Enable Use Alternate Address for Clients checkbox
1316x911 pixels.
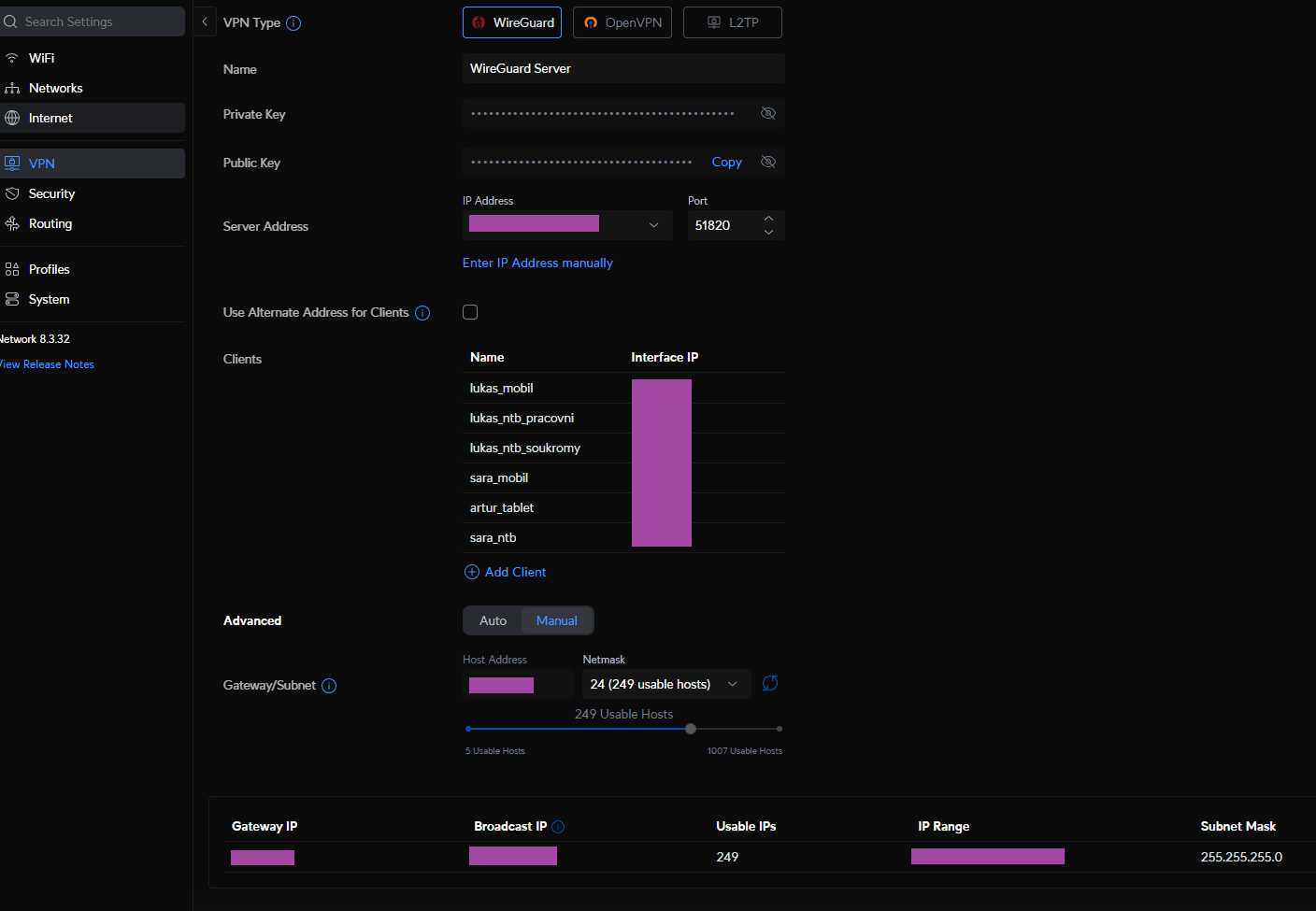(470, 312)
